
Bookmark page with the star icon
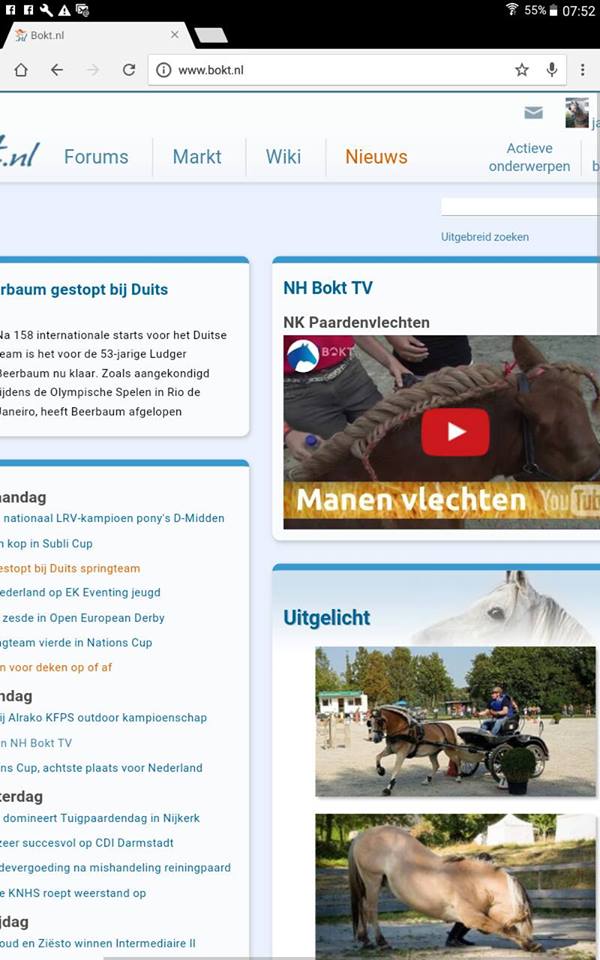click(522, 70)
